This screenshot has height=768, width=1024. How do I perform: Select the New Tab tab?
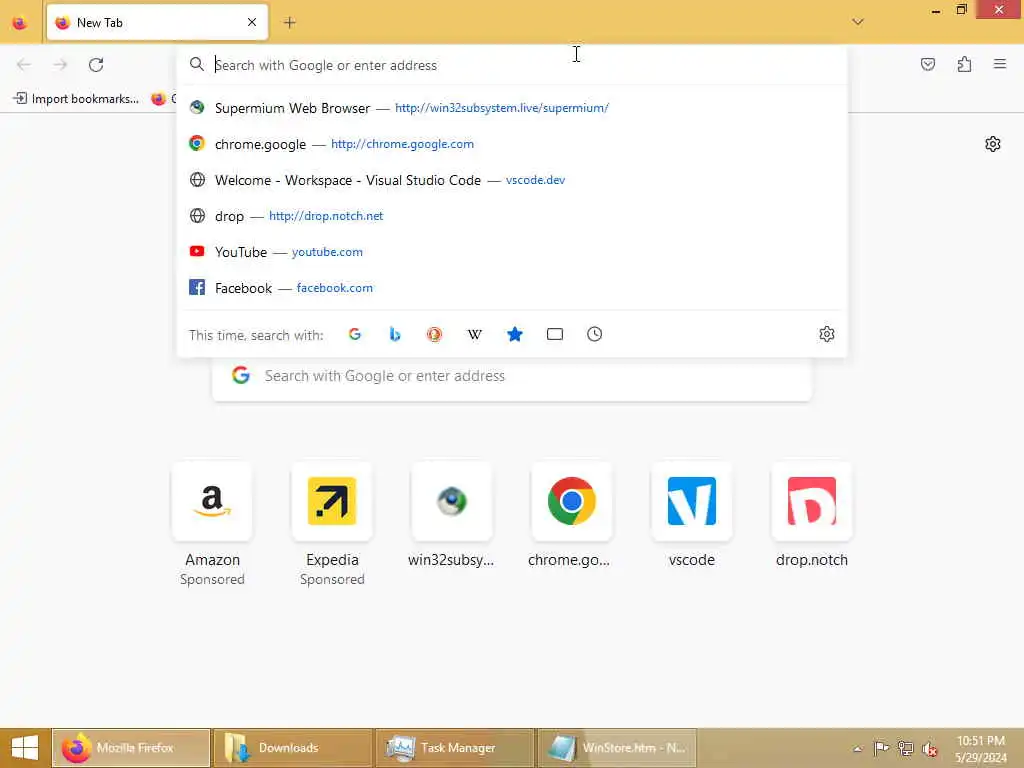(157, 22)
